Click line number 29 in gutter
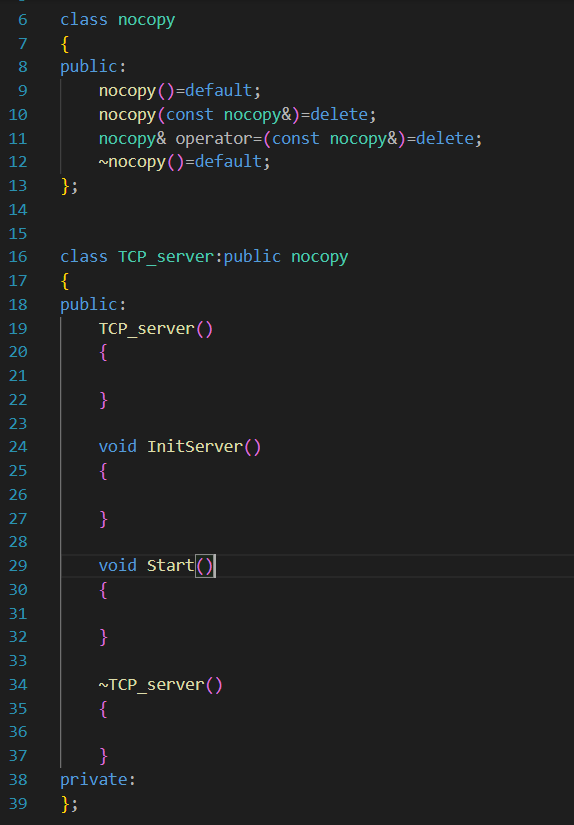574x825 pixels. point(18,566)
